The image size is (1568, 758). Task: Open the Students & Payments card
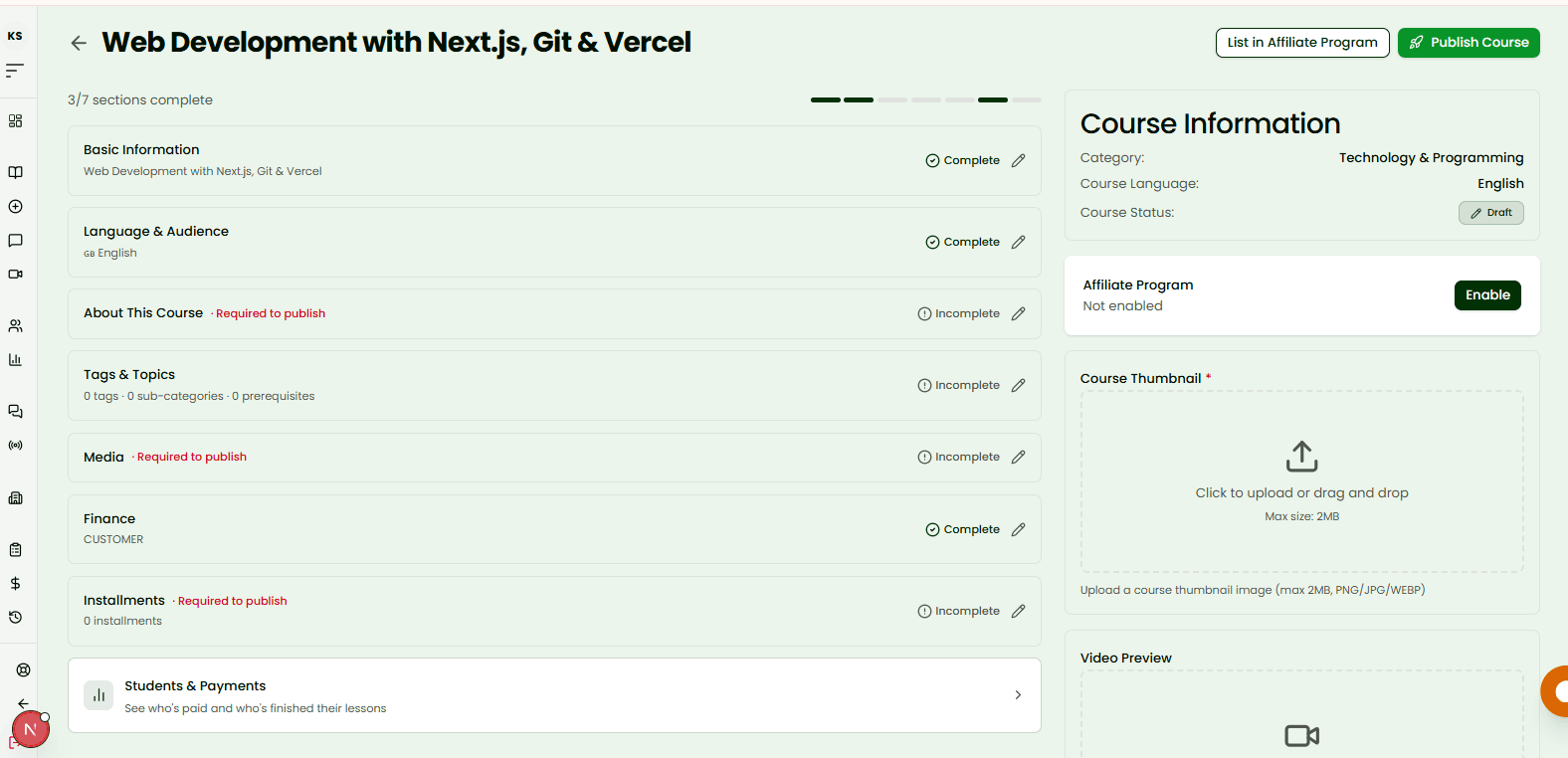(554, 695)
